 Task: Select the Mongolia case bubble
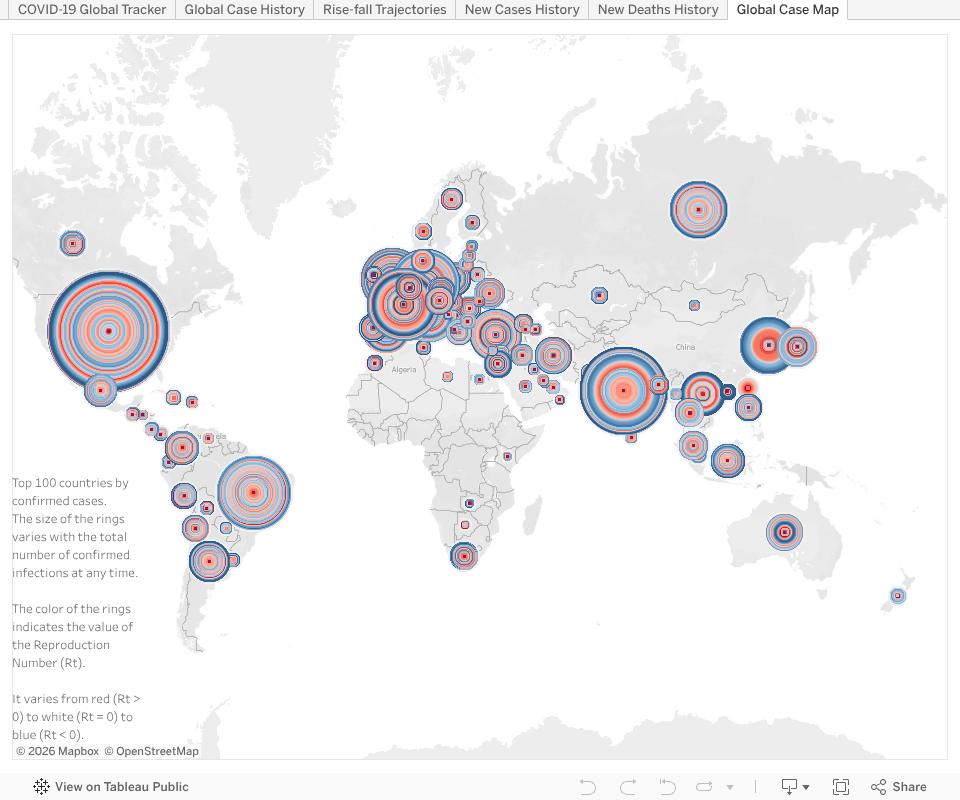694,305
